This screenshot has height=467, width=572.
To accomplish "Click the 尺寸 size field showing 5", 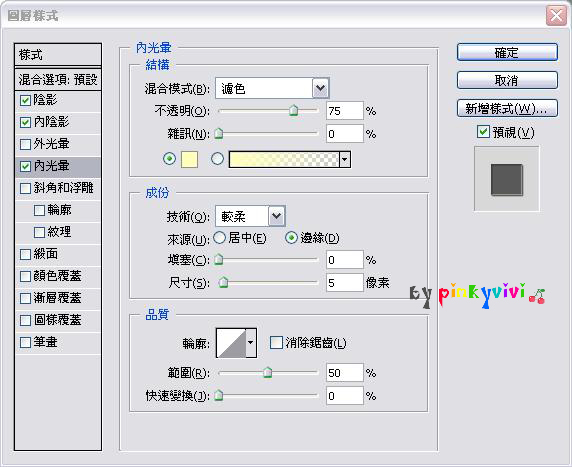I will tap(345, 282).
